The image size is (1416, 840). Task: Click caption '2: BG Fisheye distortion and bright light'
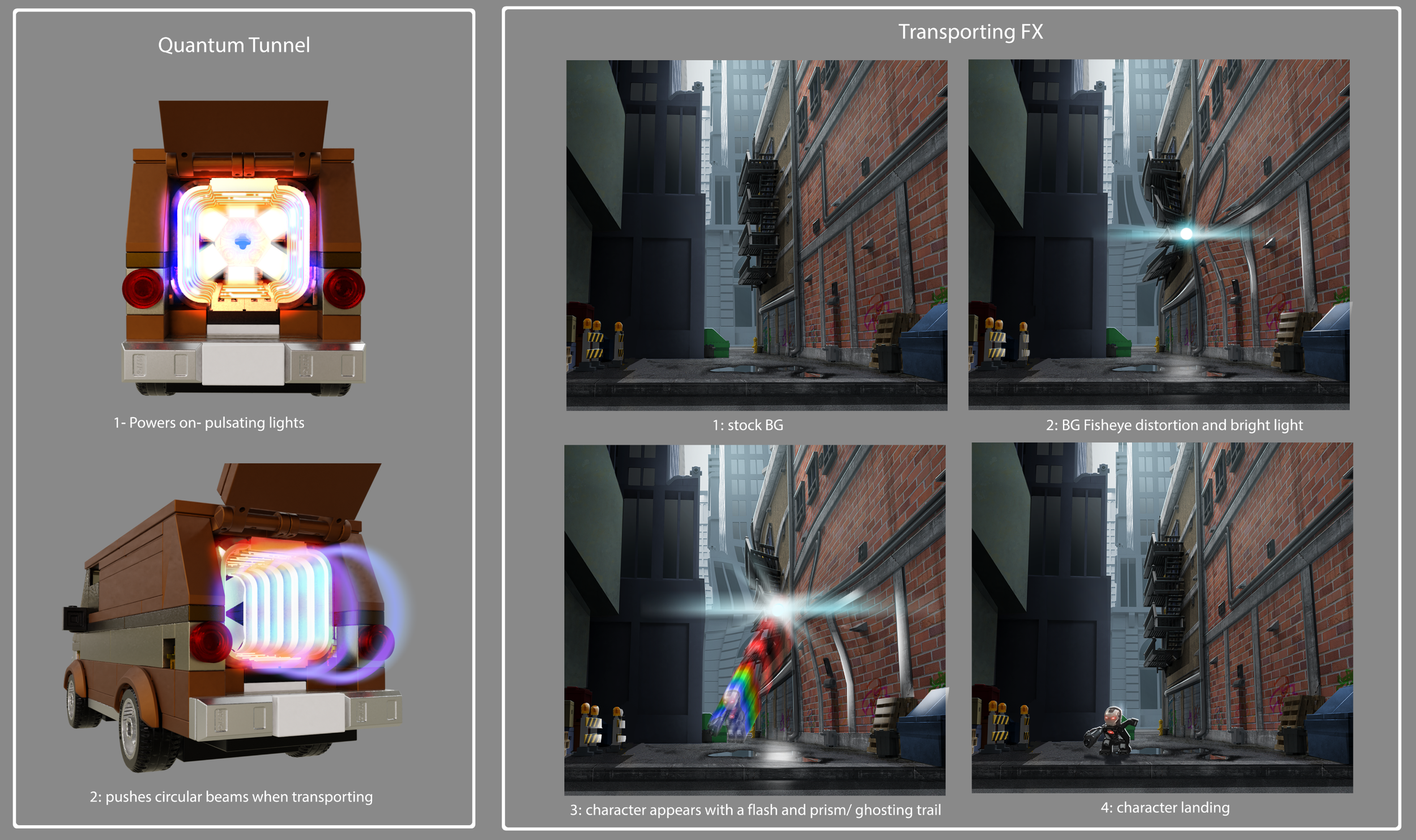click(1174, 425)
